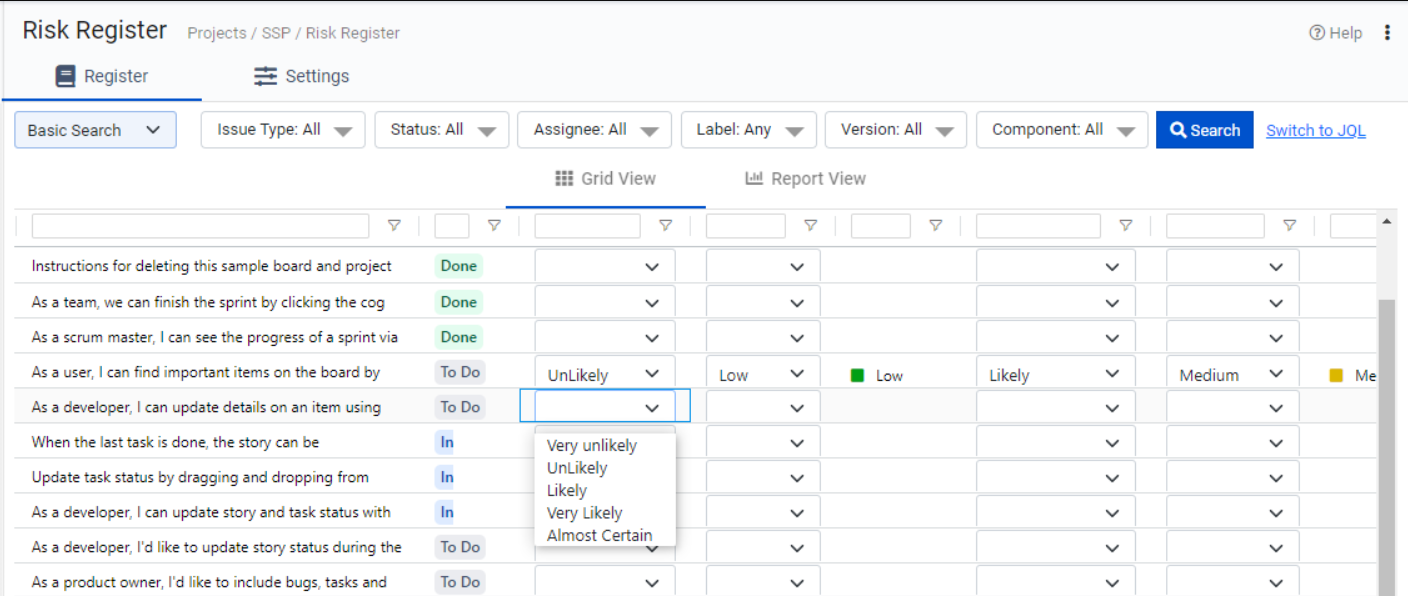The width and height of the screenshot is (1408, 596).
Task: Select "Very Likely" from the open list
Action: pyautogui.click(x=584, y=513)
